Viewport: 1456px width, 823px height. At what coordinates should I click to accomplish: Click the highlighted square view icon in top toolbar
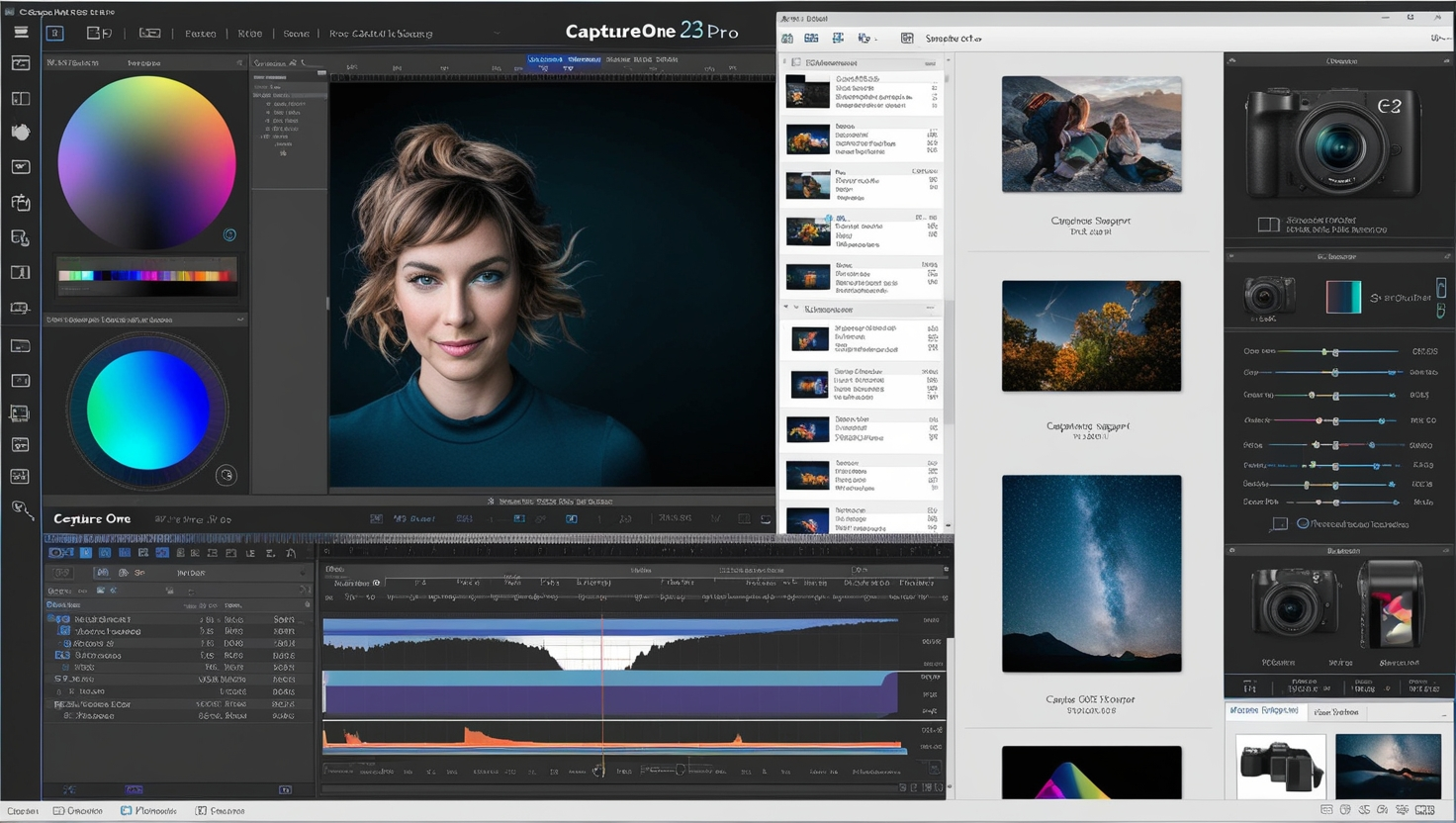click(55, 33)
